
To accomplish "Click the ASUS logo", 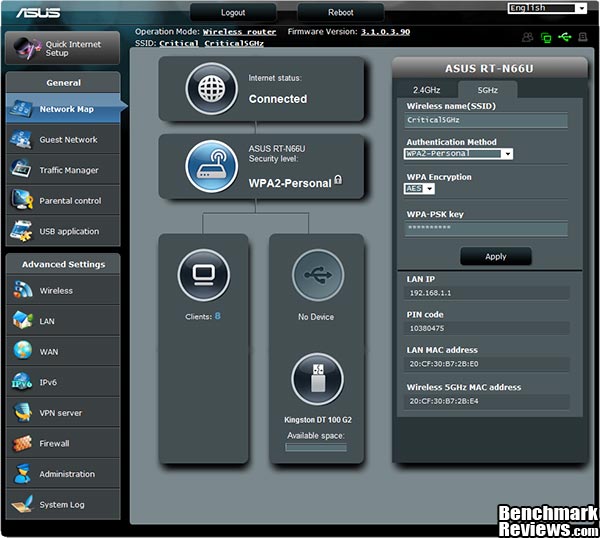I will click(38, 13).
